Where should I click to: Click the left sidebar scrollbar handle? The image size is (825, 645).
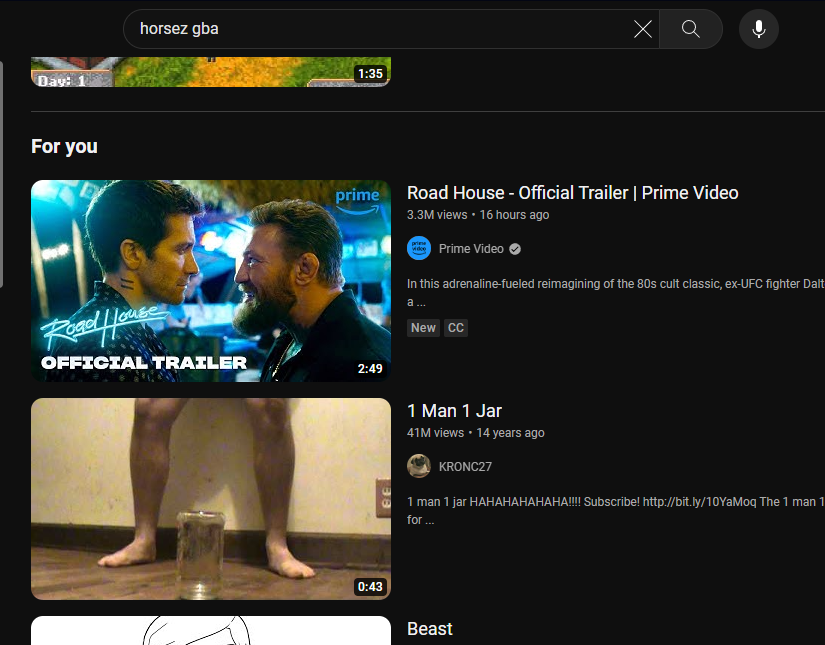(x=2, y=174)
